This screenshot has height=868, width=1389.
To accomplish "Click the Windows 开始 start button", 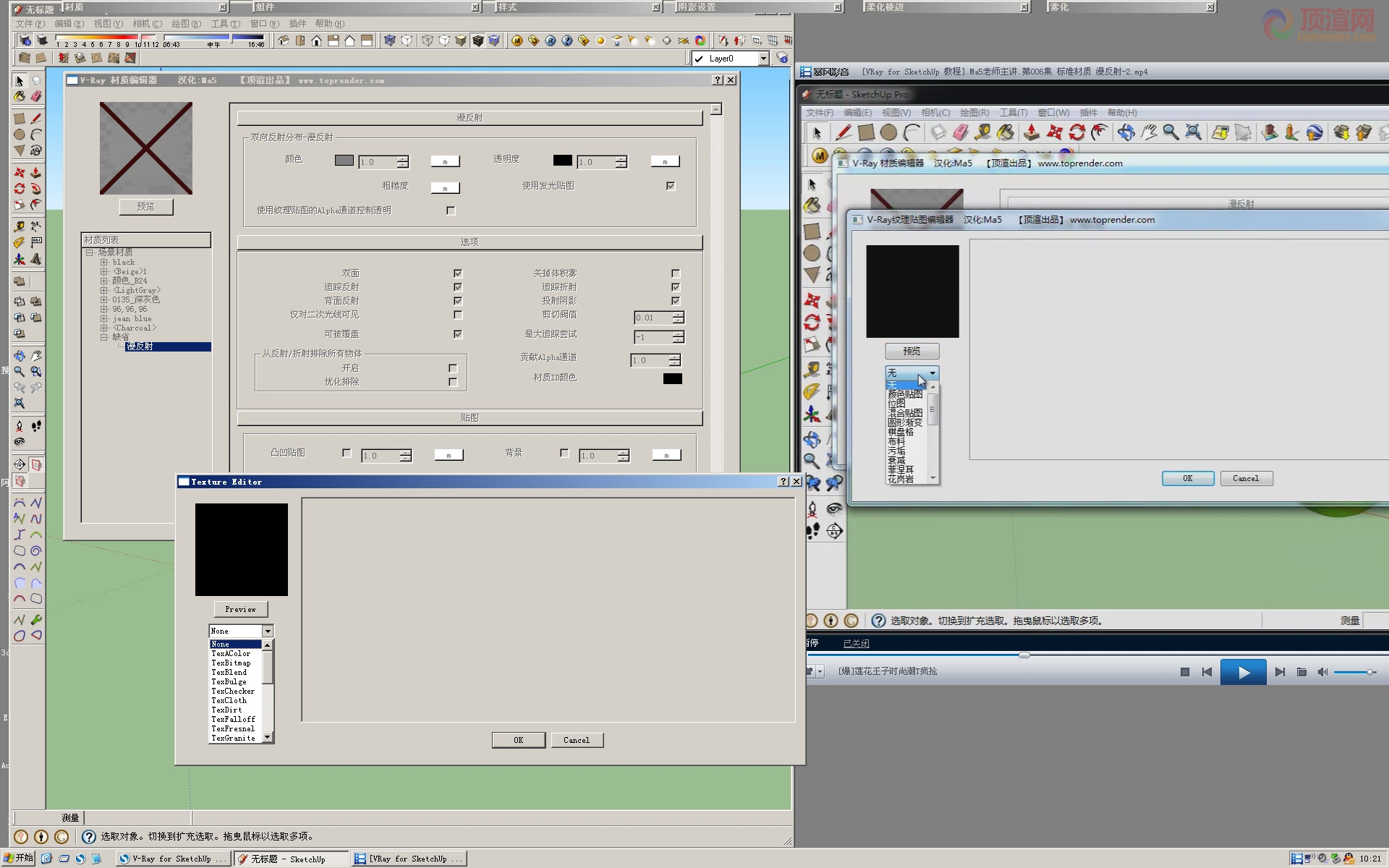I will pos(18,859).
